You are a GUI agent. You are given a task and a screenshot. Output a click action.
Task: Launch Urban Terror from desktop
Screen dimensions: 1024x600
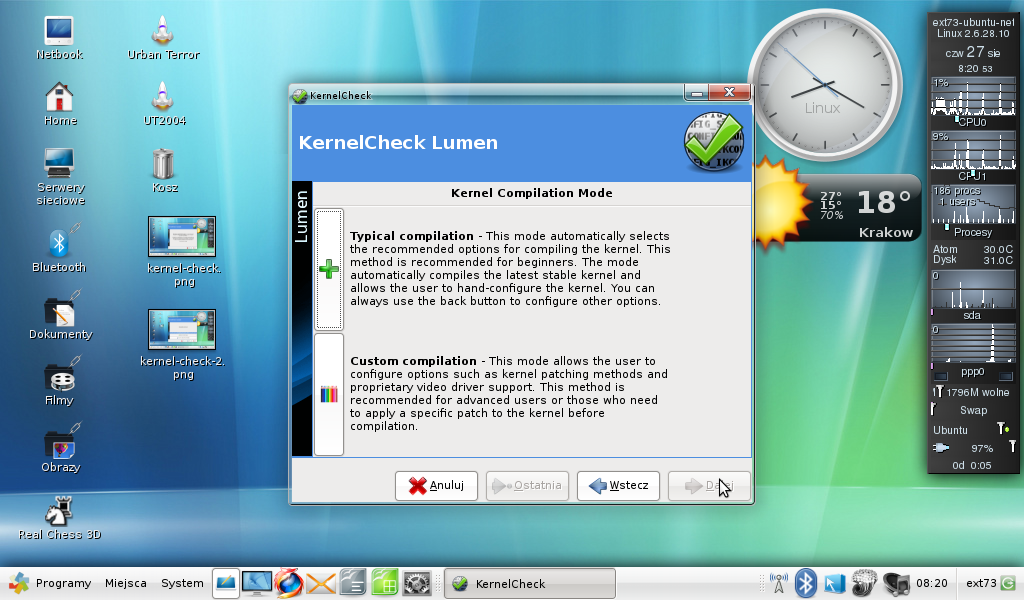[163, 39]
